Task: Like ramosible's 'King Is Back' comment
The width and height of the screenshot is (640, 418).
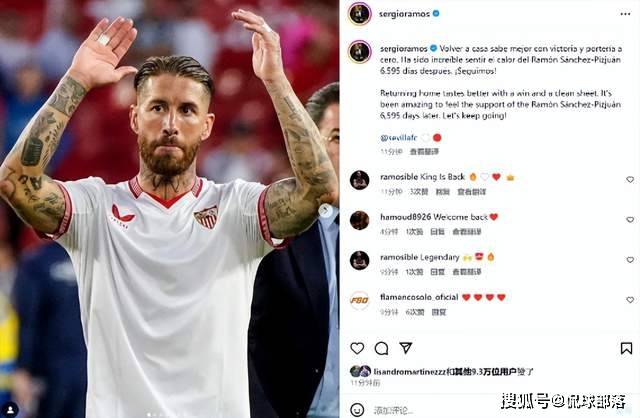Action: pos(630,180)
